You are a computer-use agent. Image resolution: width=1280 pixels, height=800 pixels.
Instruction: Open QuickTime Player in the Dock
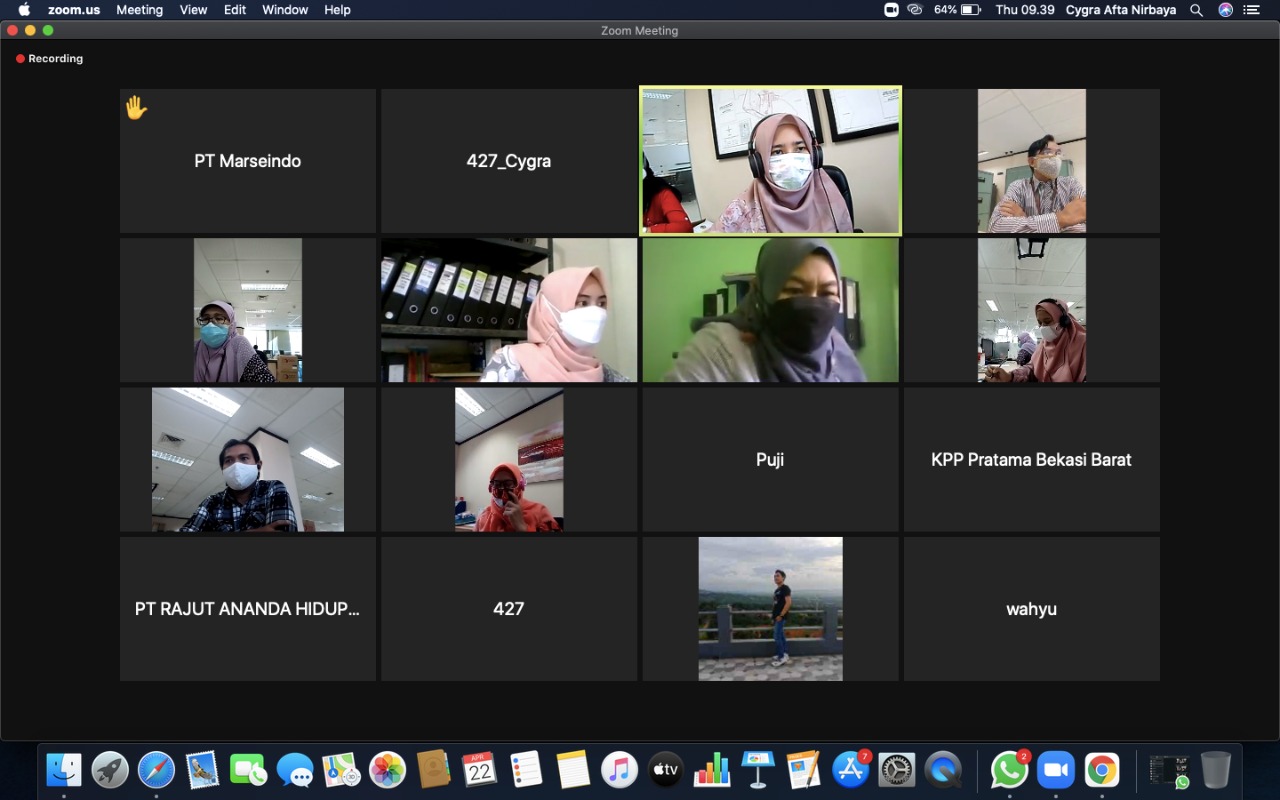942,770
